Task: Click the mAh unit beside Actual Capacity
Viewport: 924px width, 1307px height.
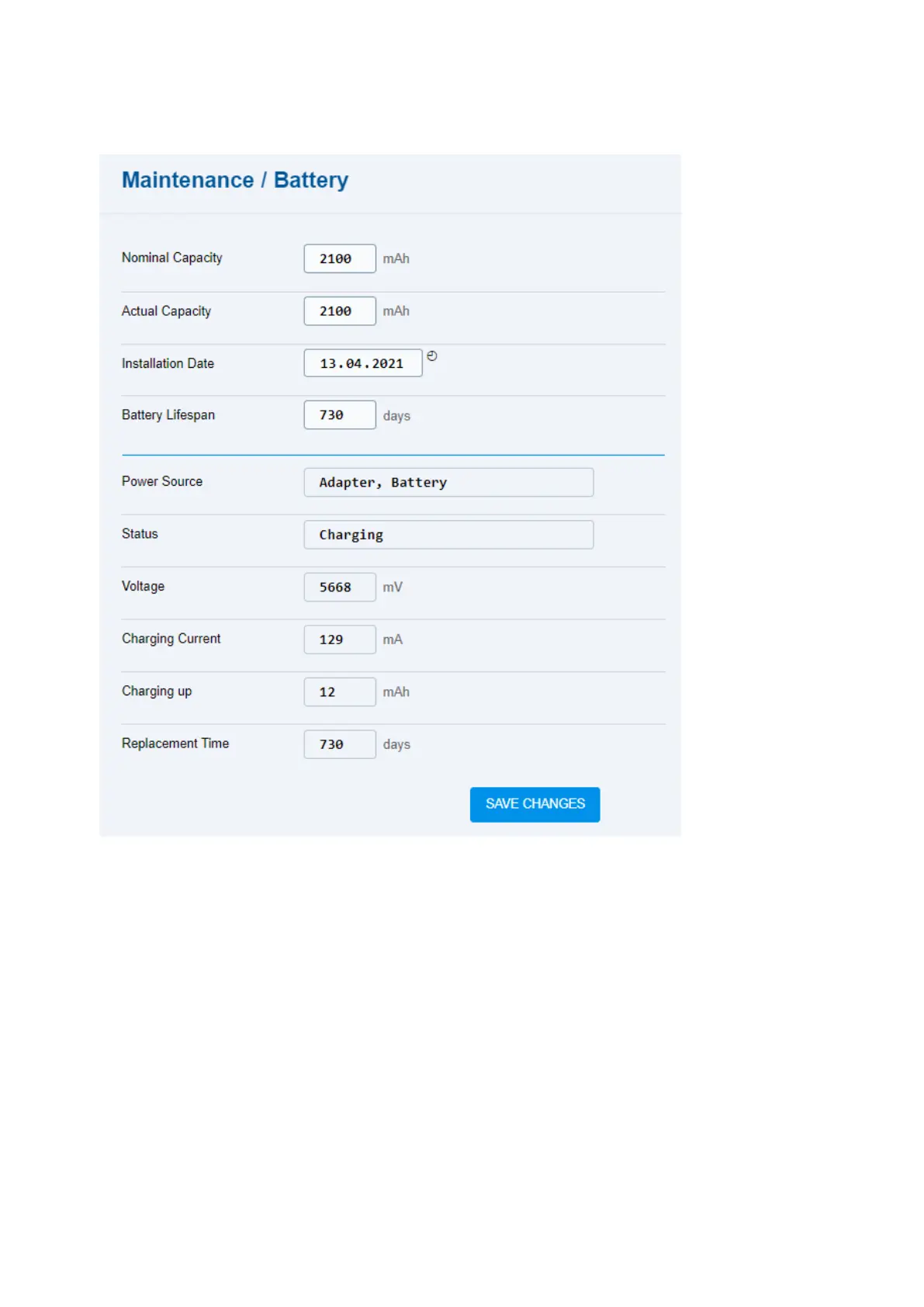Action: pos(396,311)
